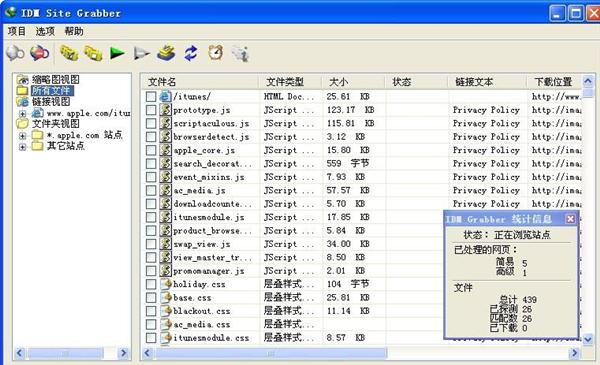Check the box for holiday.css

point(151,284)
